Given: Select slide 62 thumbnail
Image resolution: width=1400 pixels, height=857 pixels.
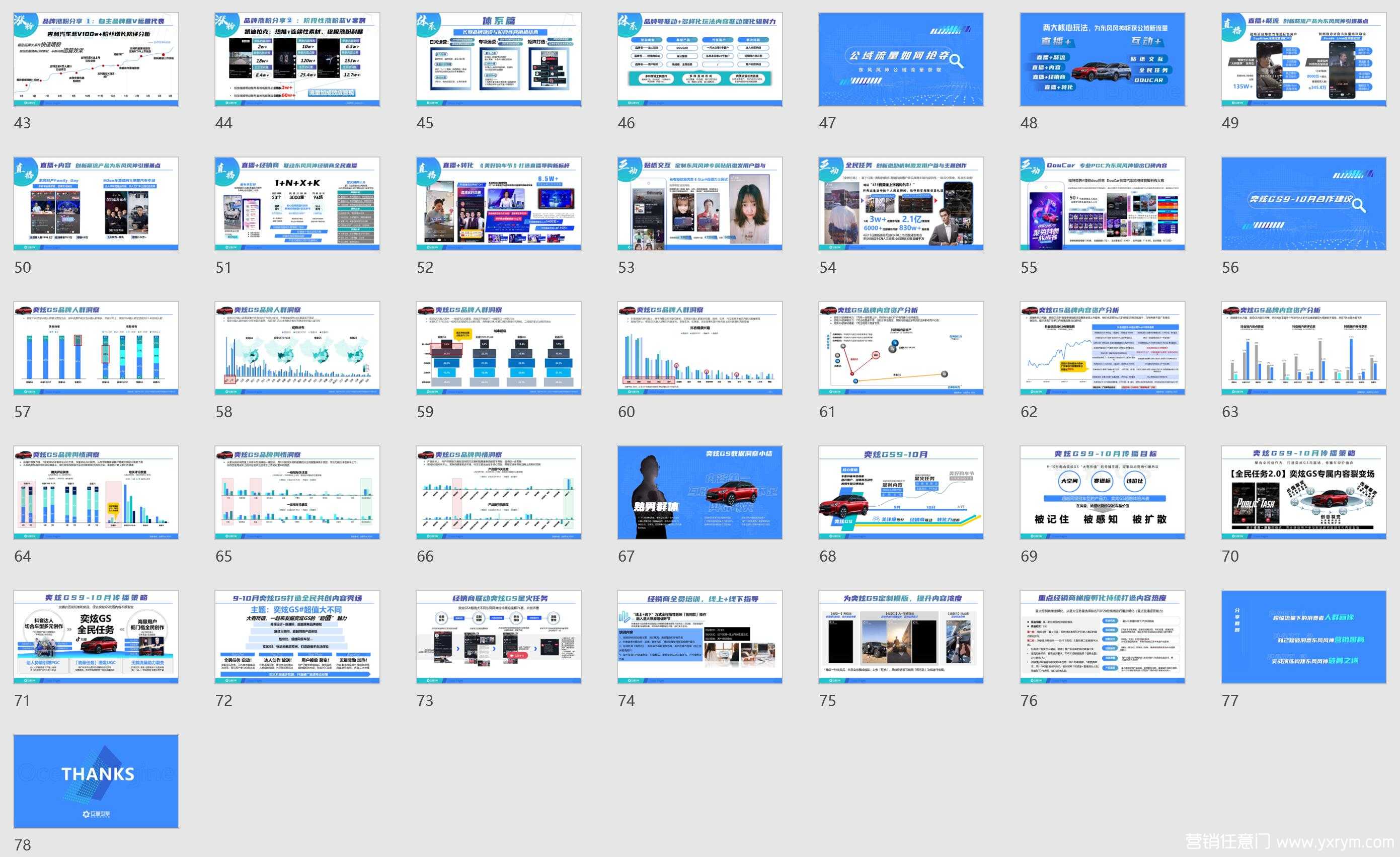Looking at the screenshot, I should click(x=1102, y=348).
